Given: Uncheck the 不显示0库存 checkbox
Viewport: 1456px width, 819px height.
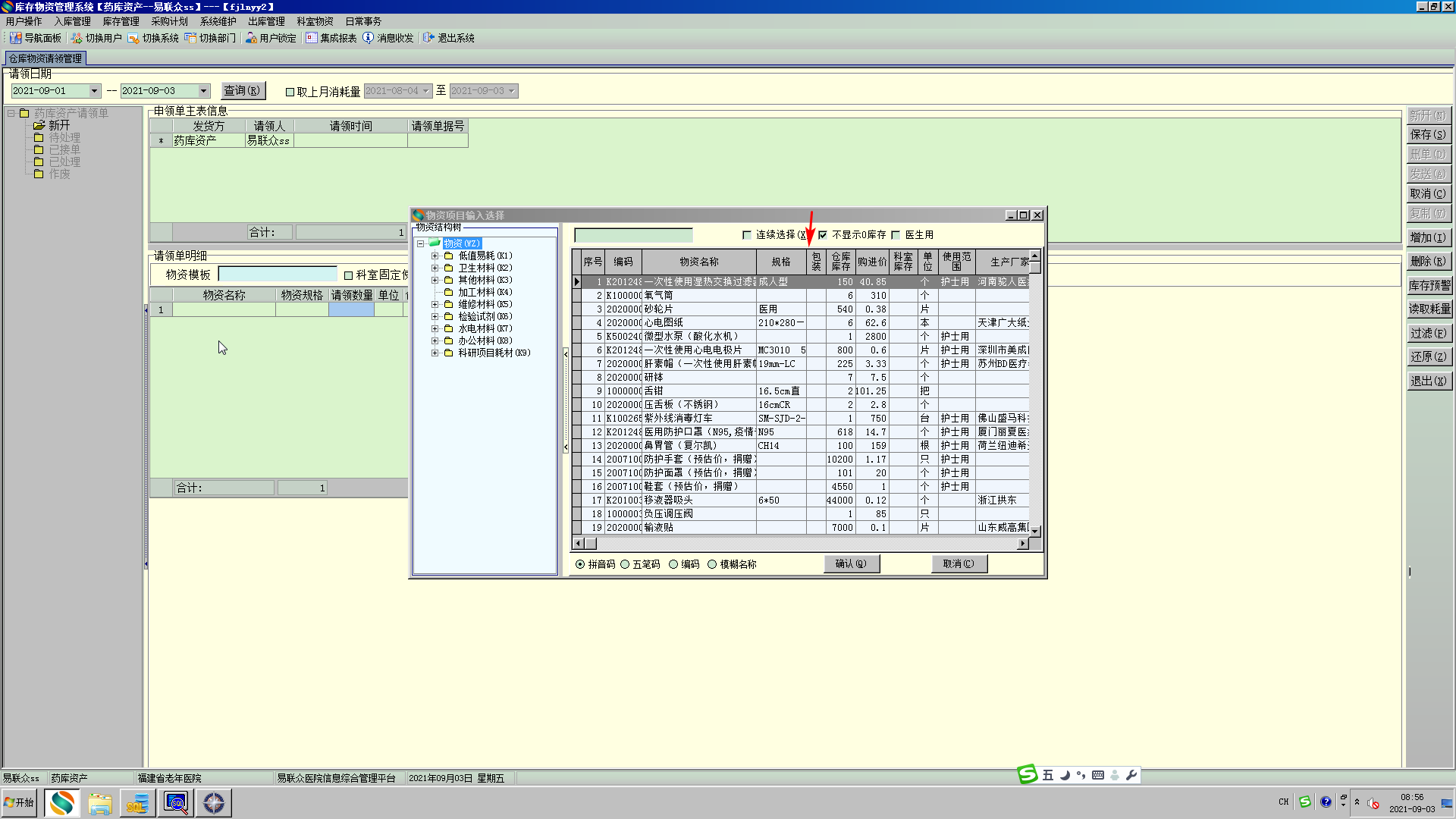Looking at the screenshot, I should coord(823,235).
